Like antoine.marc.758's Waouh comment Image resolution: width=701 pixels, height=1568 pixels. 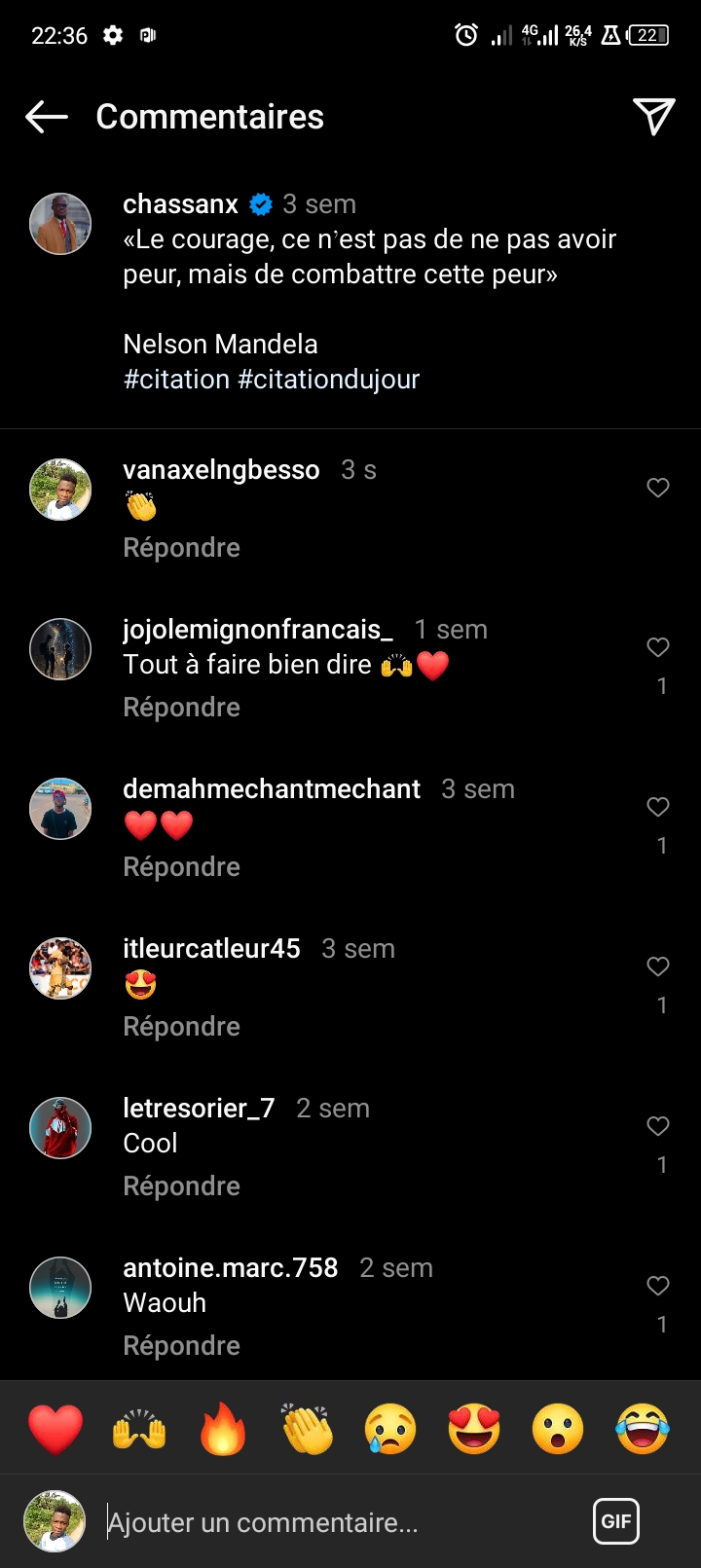click(x=658, y=1286)
